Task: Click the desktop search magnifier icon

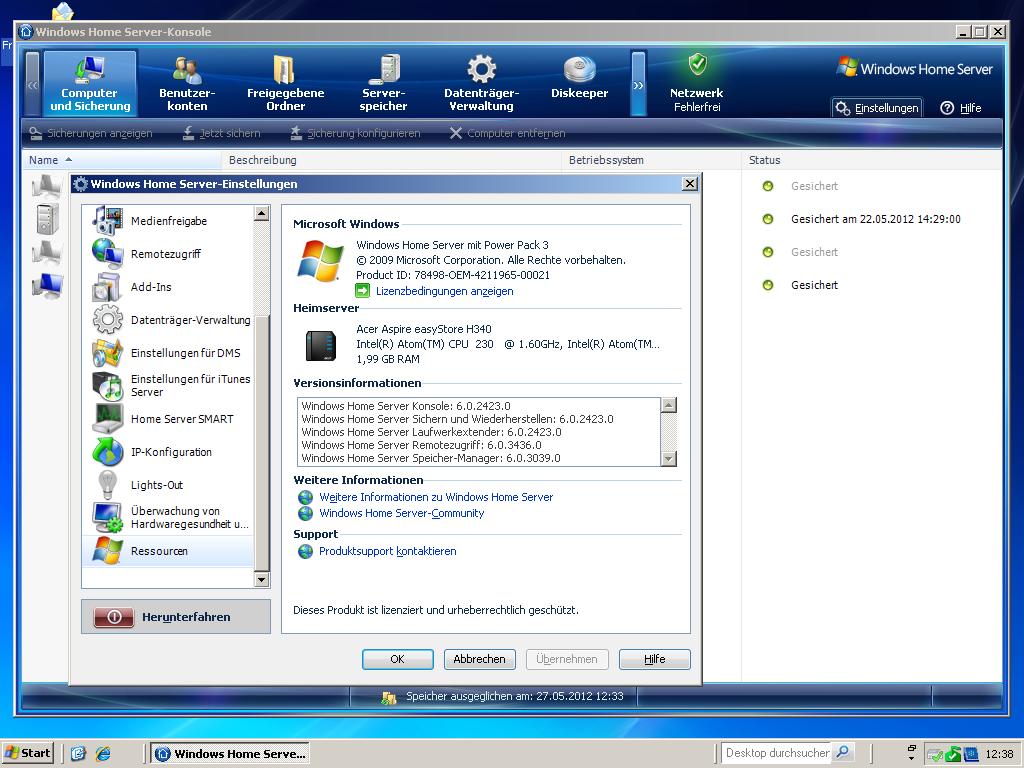Action: (843, 753)
